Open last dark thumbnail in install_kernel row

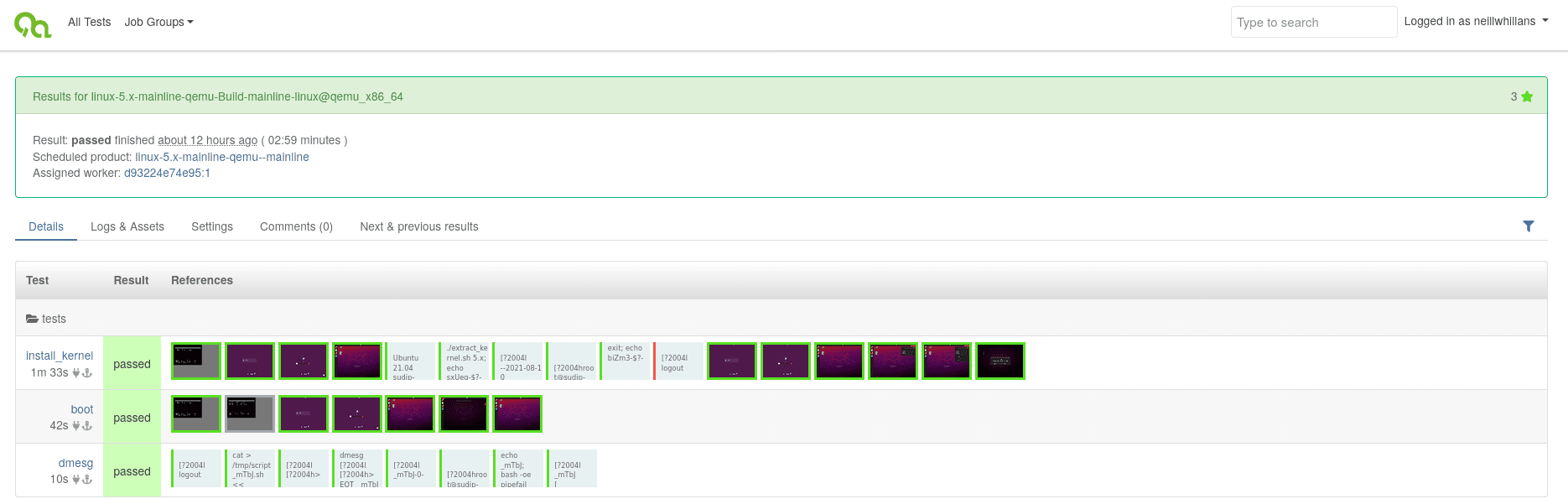coord(1000,361)
